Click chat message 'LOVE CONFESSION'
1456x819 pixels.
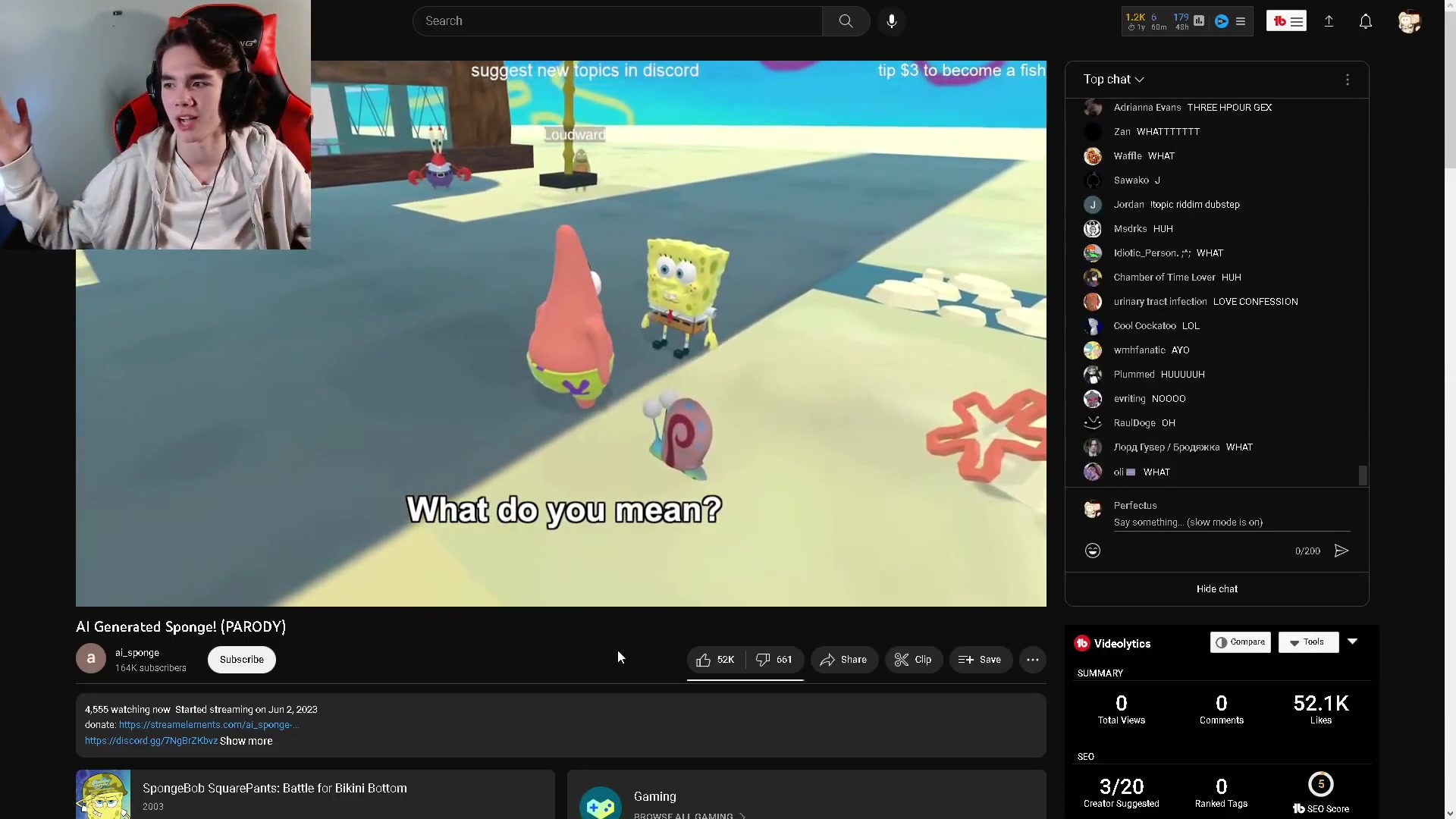pyautogui.click(x=1256, y=302)
